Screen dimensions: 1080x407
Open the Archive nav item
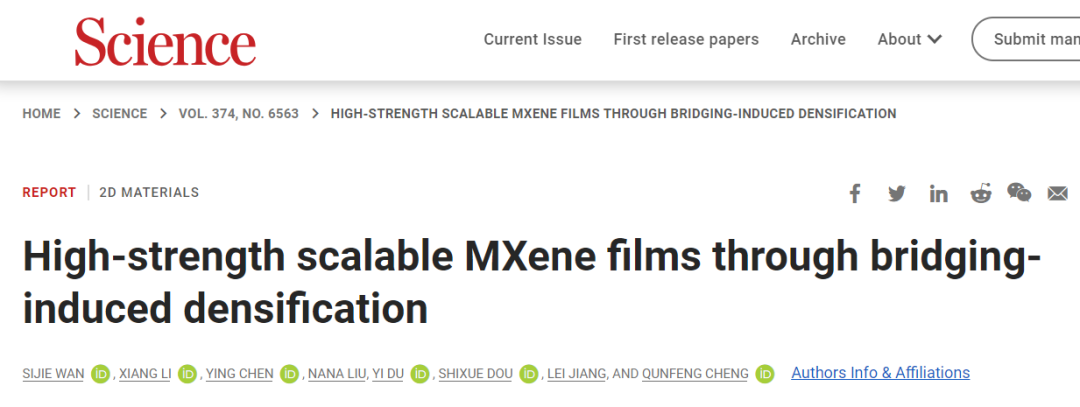click(x=818, y=39)
